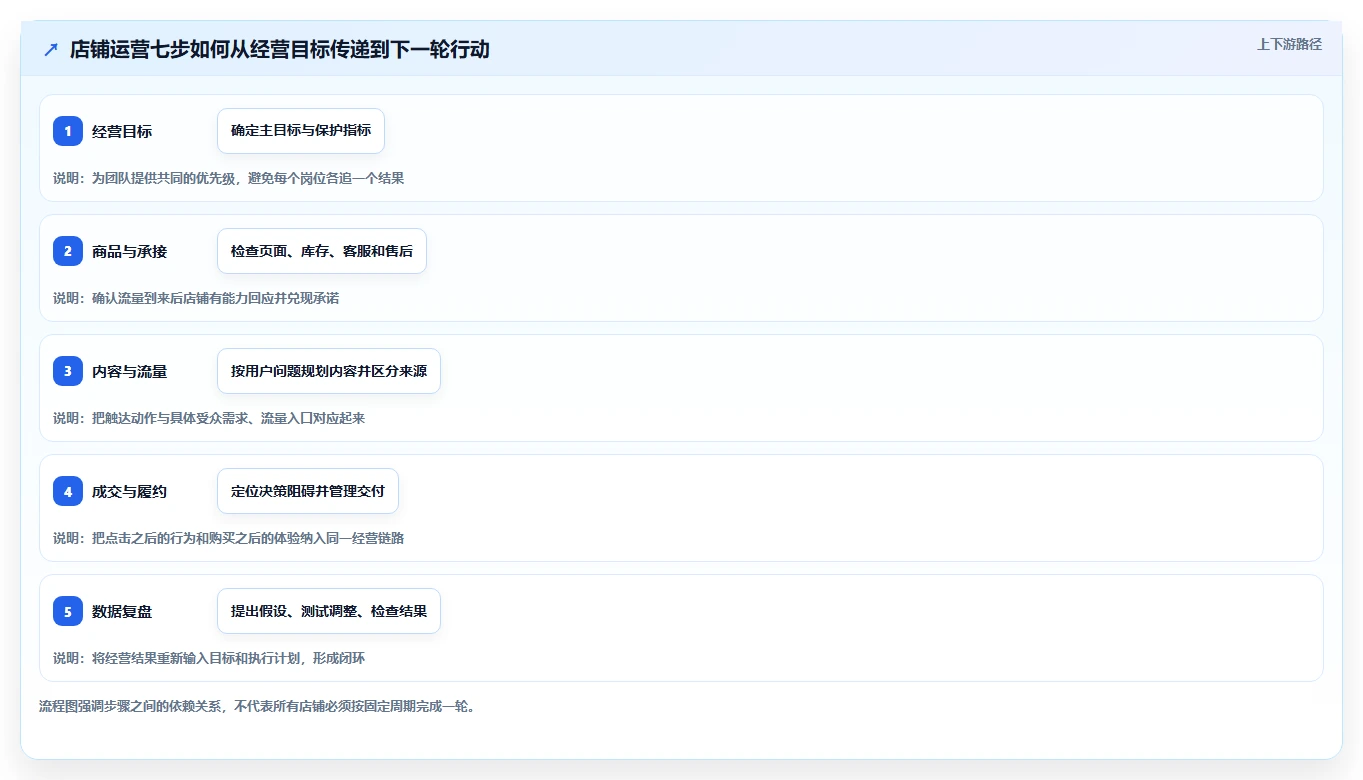This screenshot has width=1363, height=780.
Task: Select the 按用户问题规划内容并区分来源 chip
Action: pos(329,371)
